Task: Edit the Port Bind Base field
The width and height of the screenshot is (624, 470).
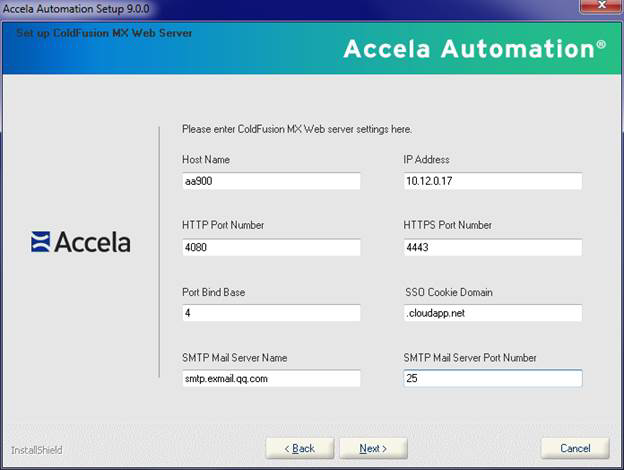Action: coord(270,313)
